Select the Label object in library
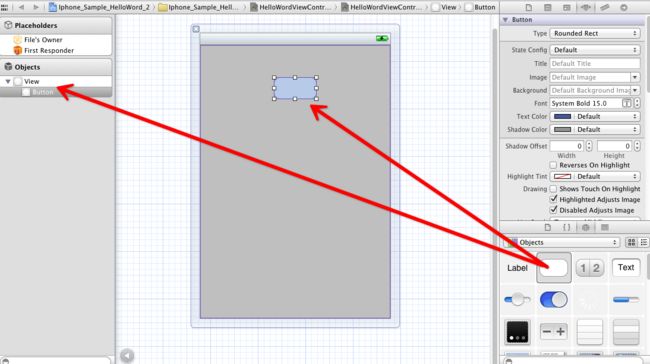 (517, 268)
